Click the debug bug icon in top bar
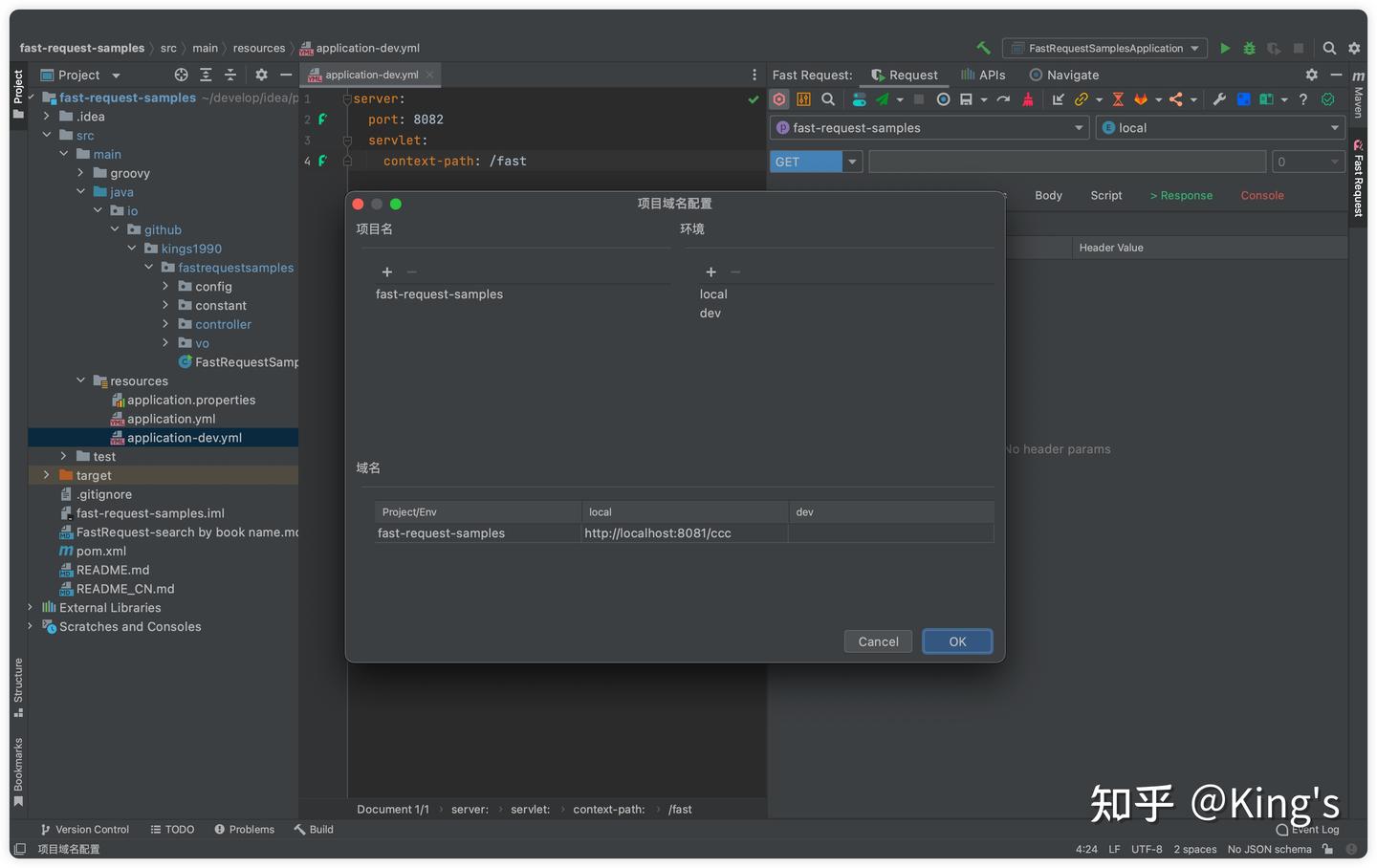Screen dimensions: 1377x868 coord(1249,48)
